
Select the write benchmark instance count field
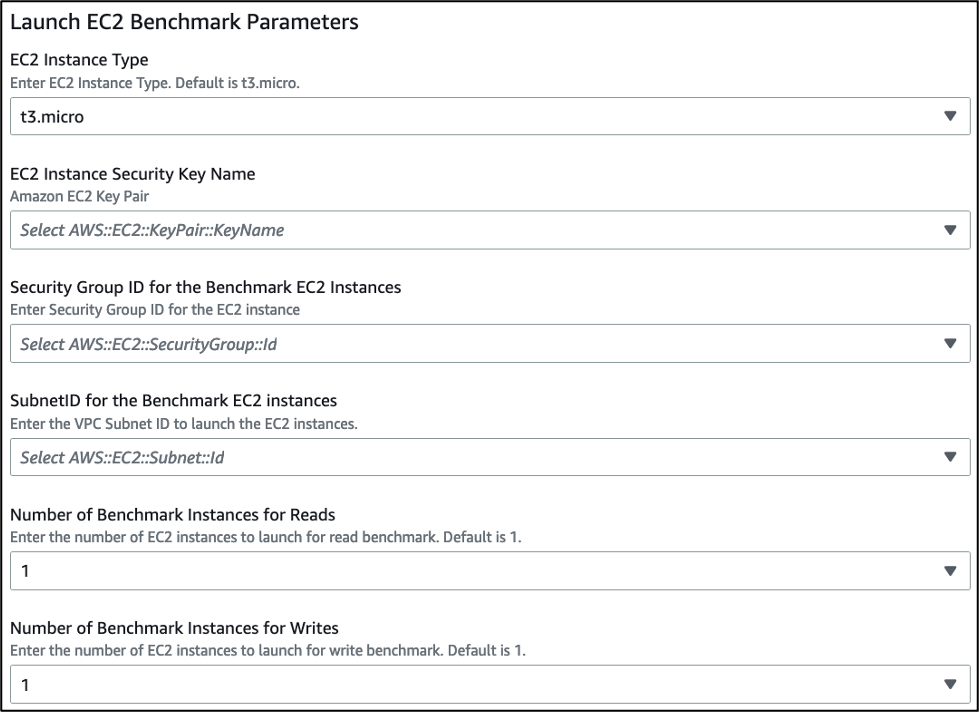point(400,685)
